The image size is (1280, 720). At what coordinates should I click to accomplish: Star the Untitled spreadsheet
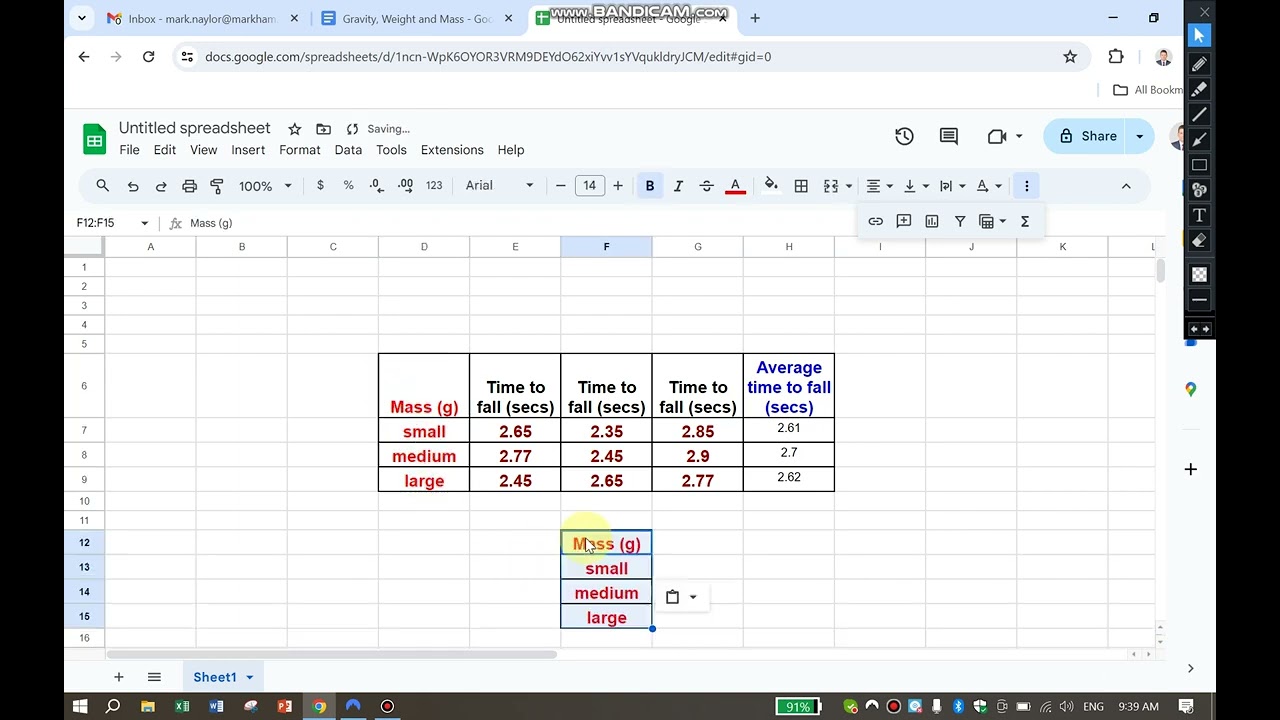(294, 129)
